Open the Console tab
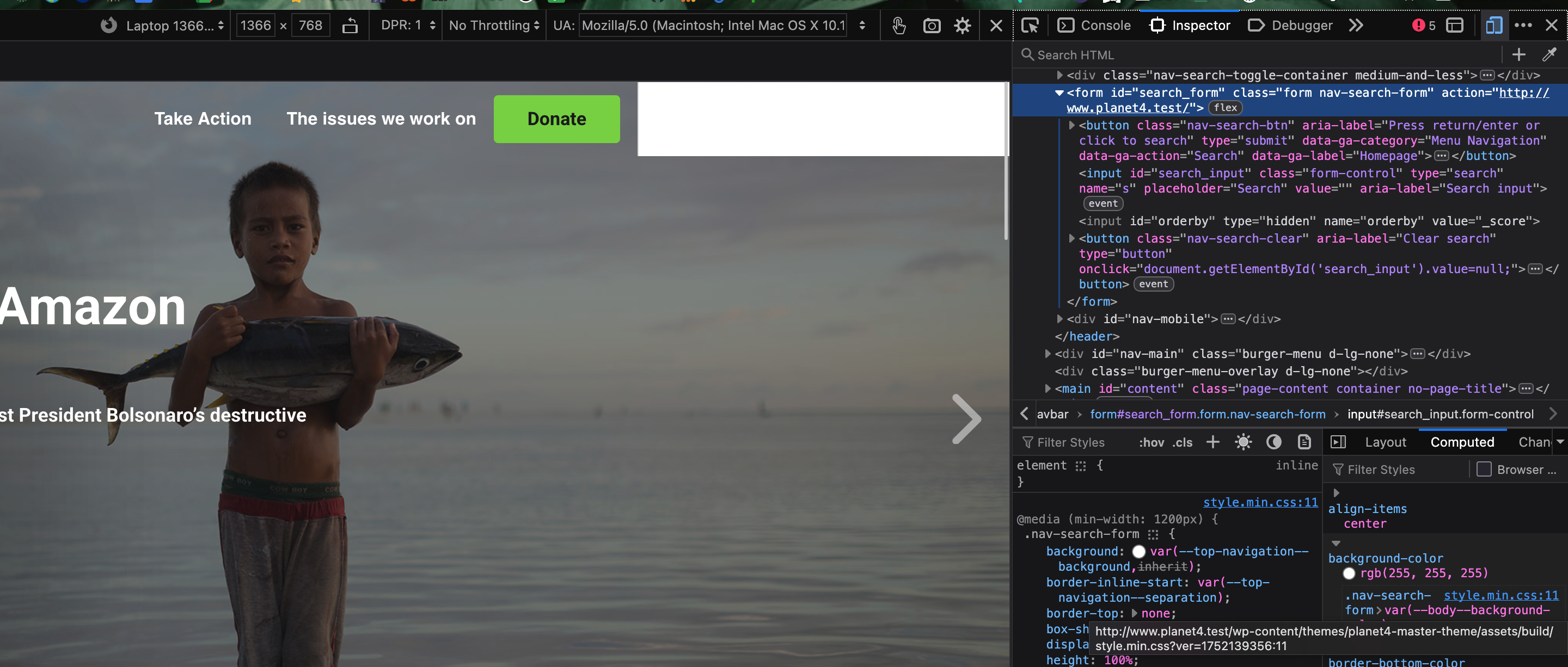1568x667 pixels. [1094, 26]
